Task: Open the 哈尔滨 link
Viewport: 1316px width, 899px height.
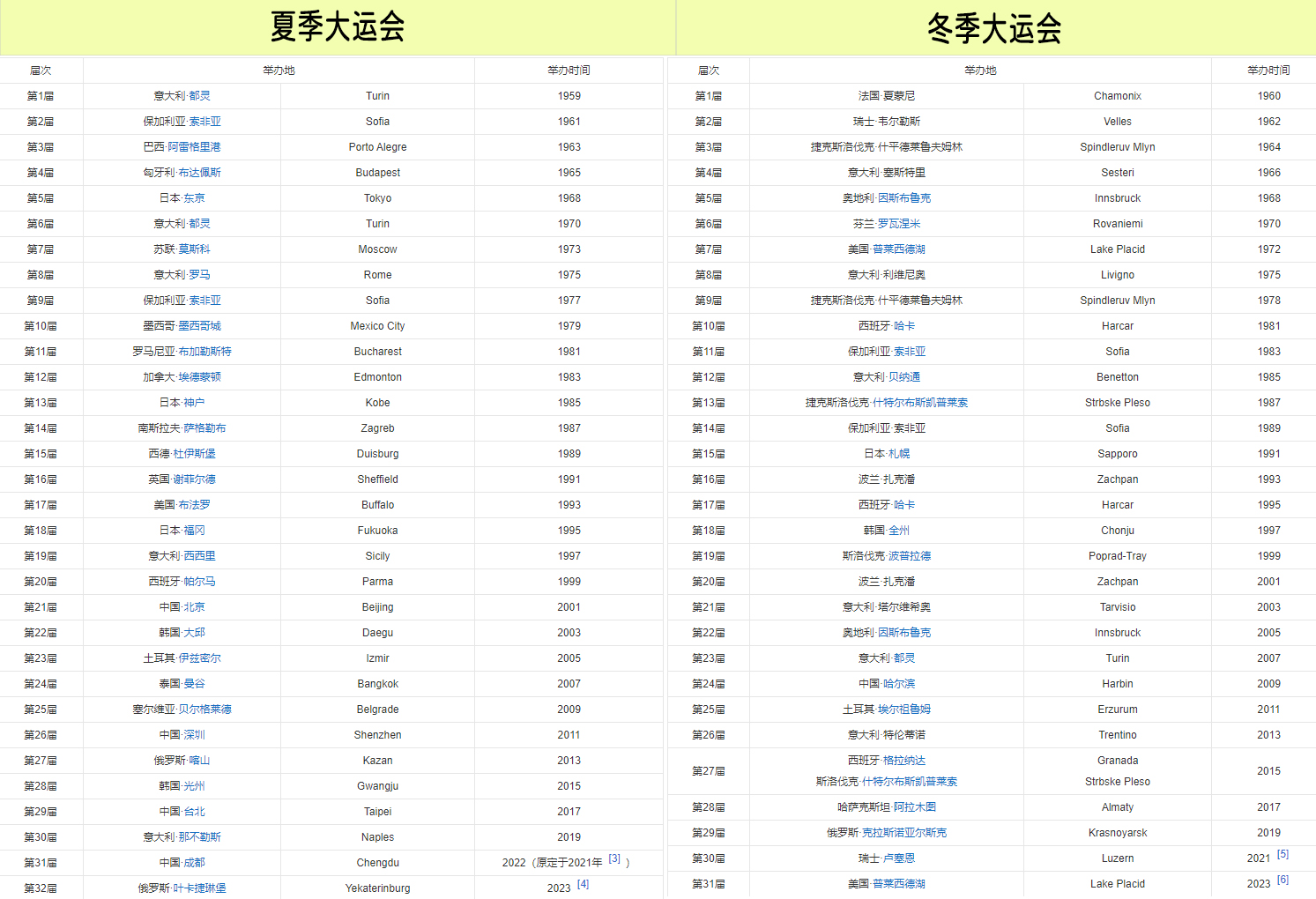Action: click(x=899, y=684)
